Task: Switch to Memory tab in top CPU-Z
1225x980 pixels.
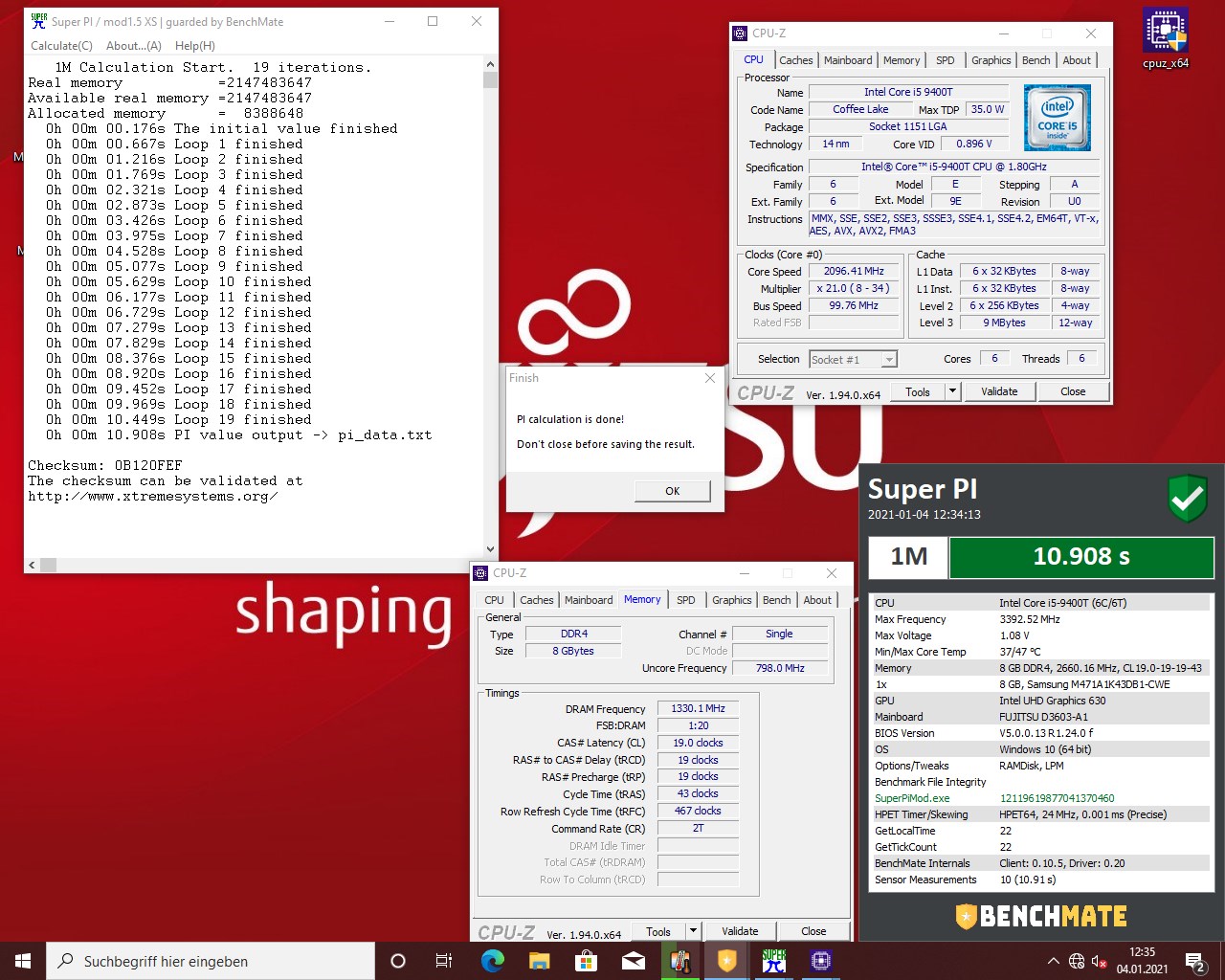Action: pyautogui.click(x=902, y=60)
